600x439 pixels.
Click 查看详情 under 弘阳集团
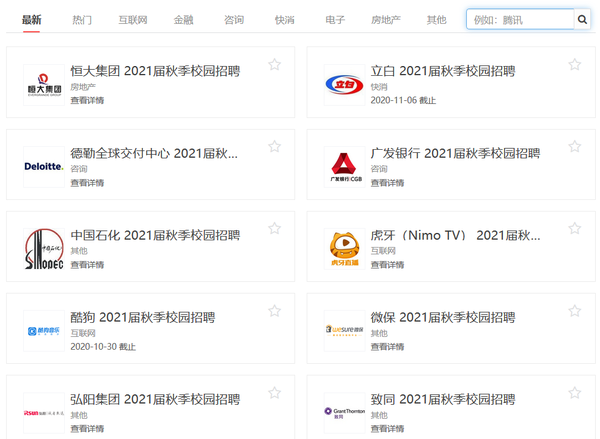coord(87,429)
